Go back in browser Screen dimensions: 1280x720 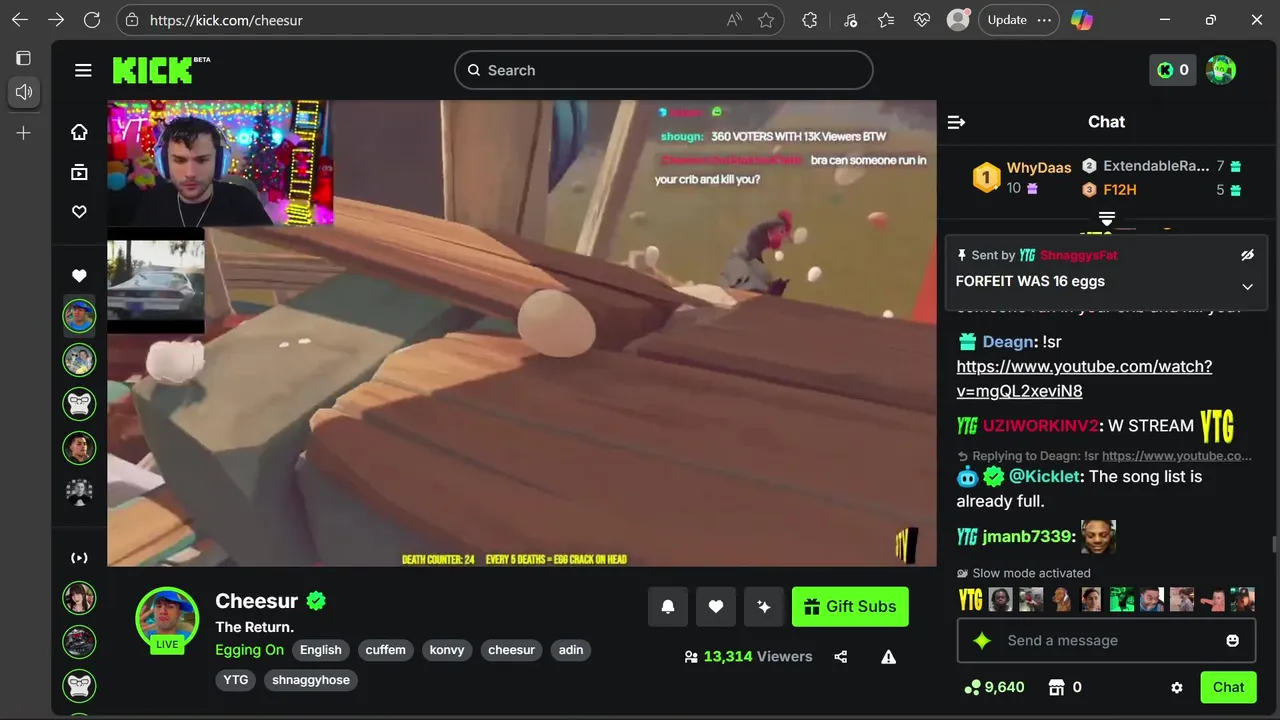click(x=20, y=20)
